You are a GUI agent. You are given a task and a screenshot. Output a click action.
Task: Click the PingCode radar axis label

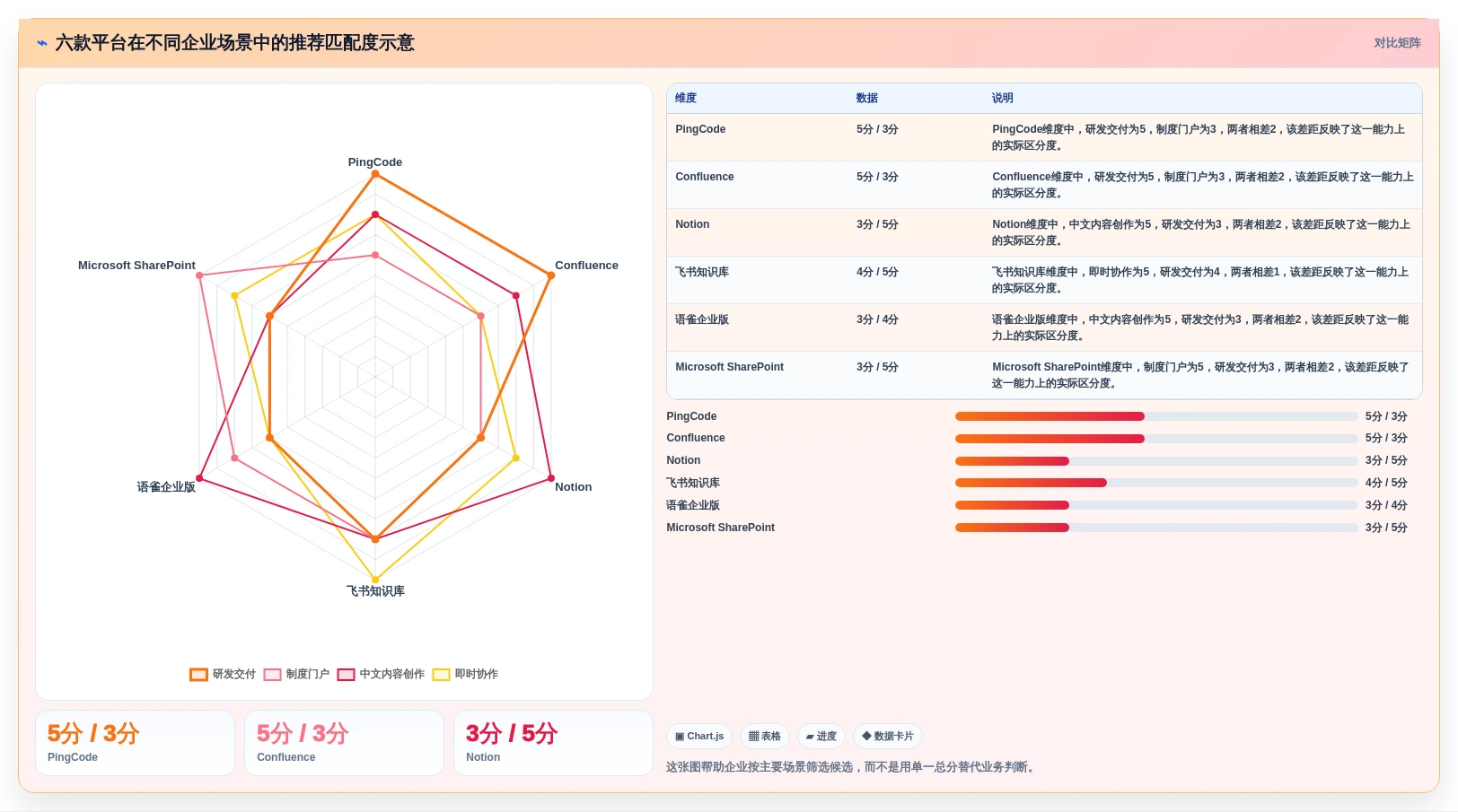click(375, 162)
